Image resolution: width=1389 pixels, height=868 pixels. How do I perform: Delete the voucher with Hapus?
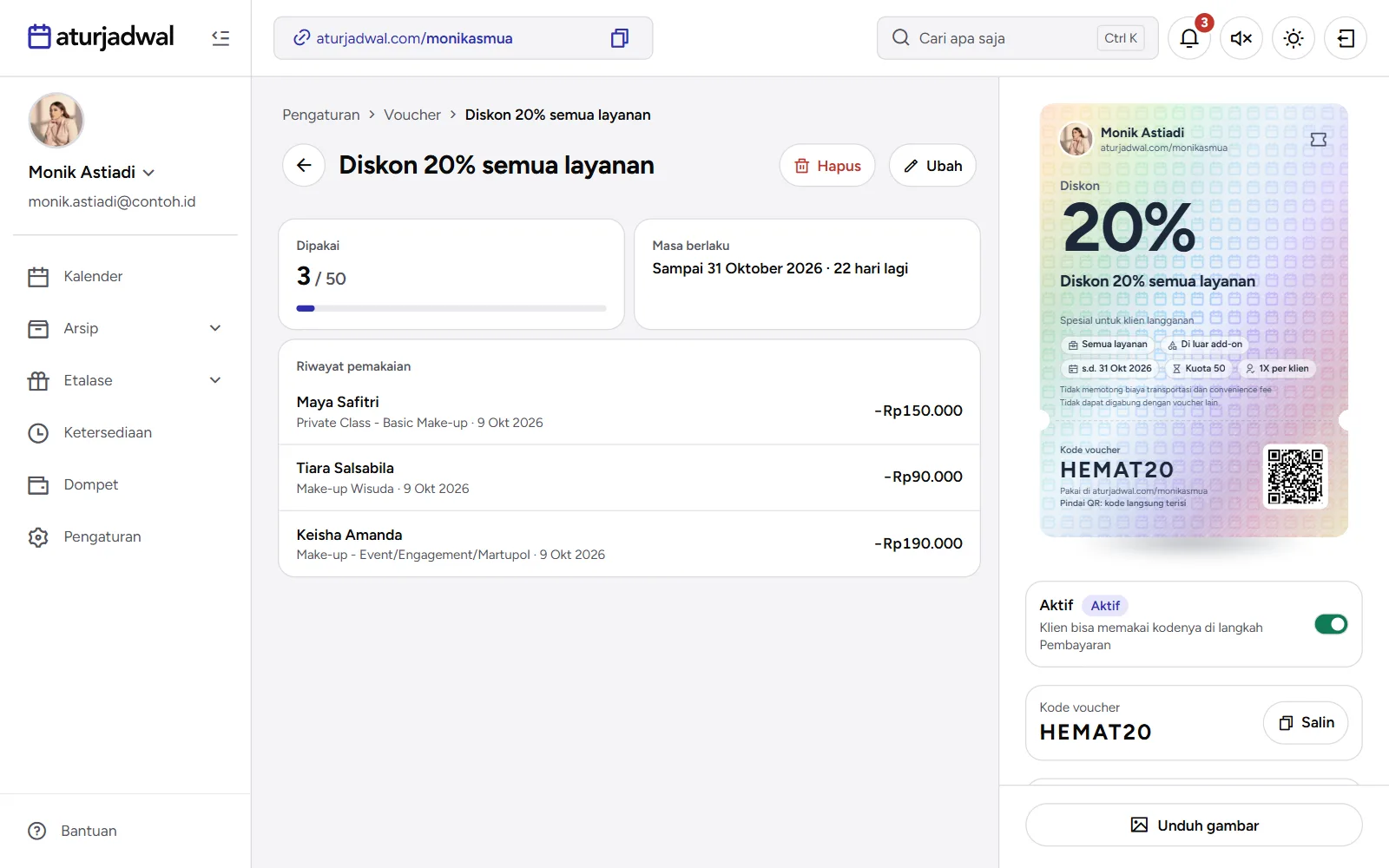tap(827, 165)
